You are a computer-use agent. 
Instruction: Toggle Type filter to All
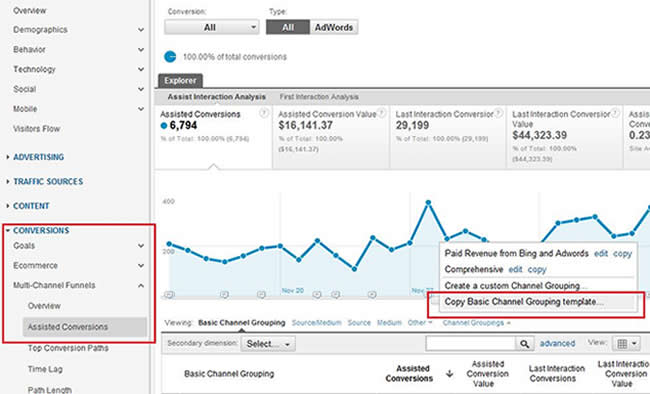click(288, 27)
